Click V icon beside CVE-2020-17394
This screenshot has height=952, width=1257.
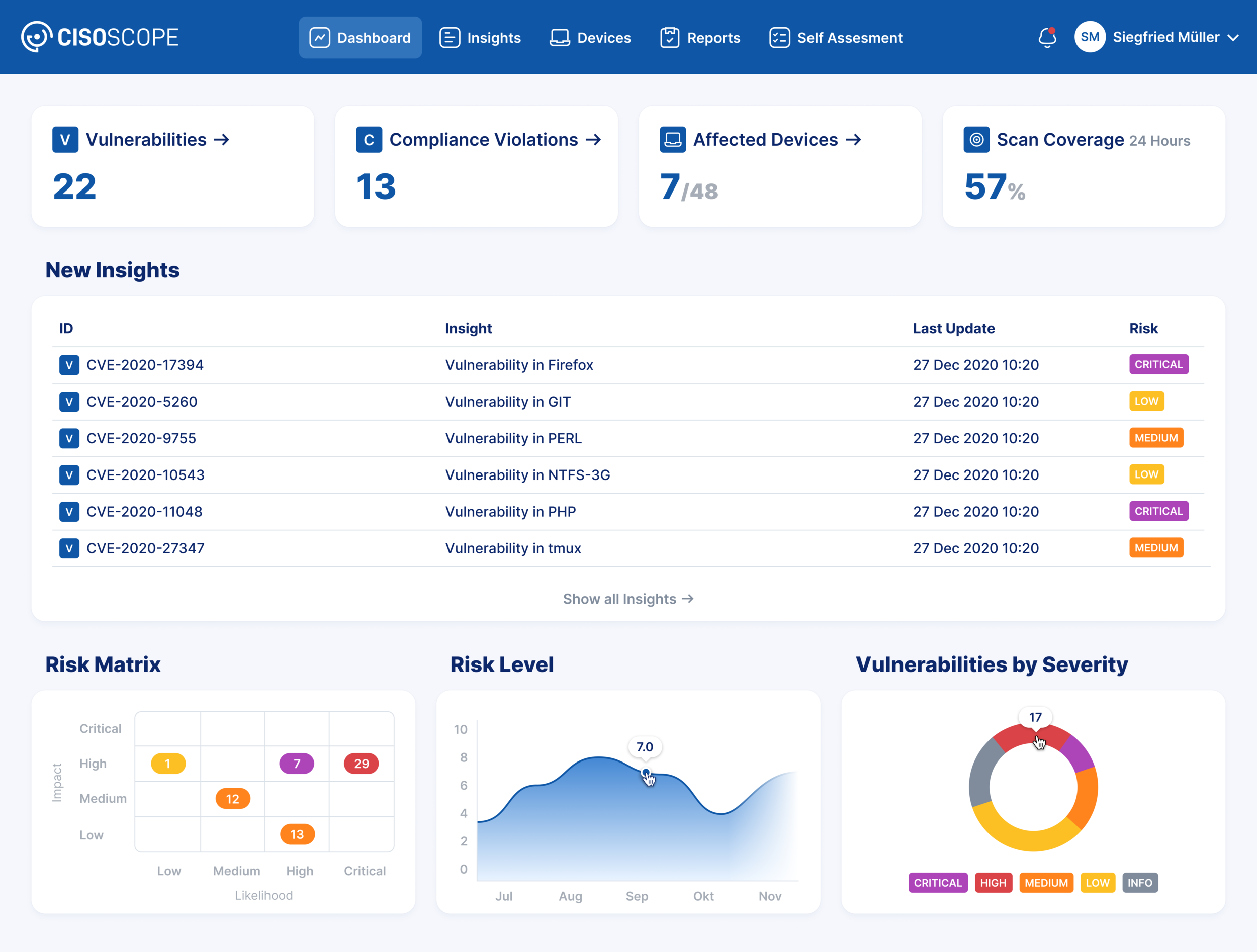(69, 365)
